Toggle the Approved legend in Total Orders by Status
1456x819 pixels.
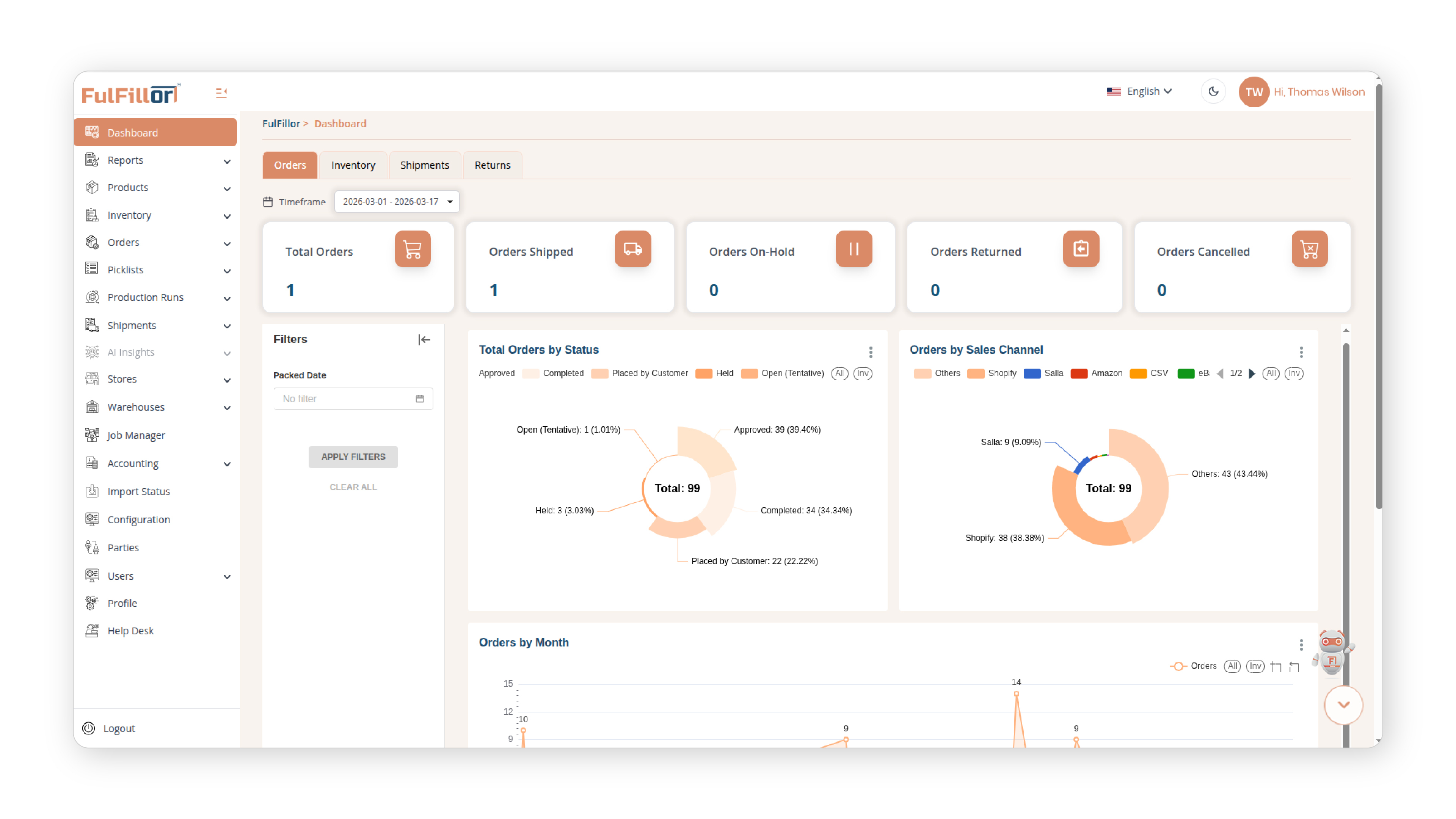coord(496,373)
